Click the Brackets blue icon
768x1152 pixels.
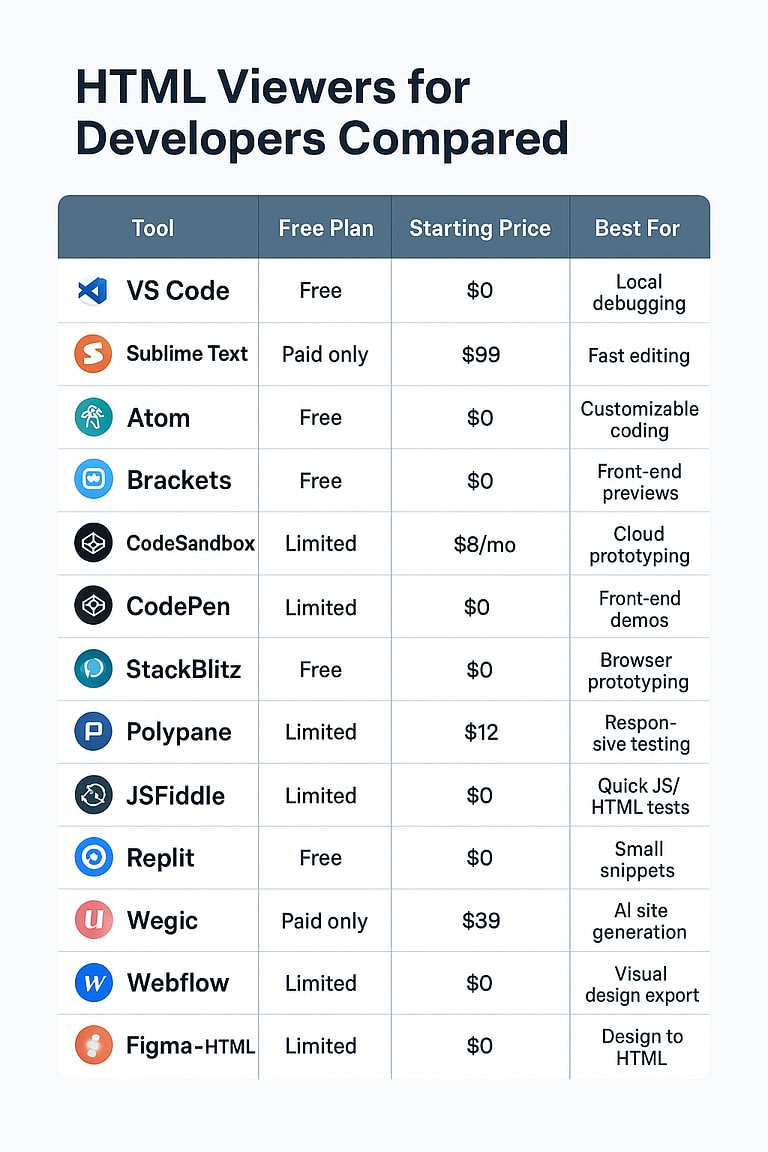coord(93,480)
